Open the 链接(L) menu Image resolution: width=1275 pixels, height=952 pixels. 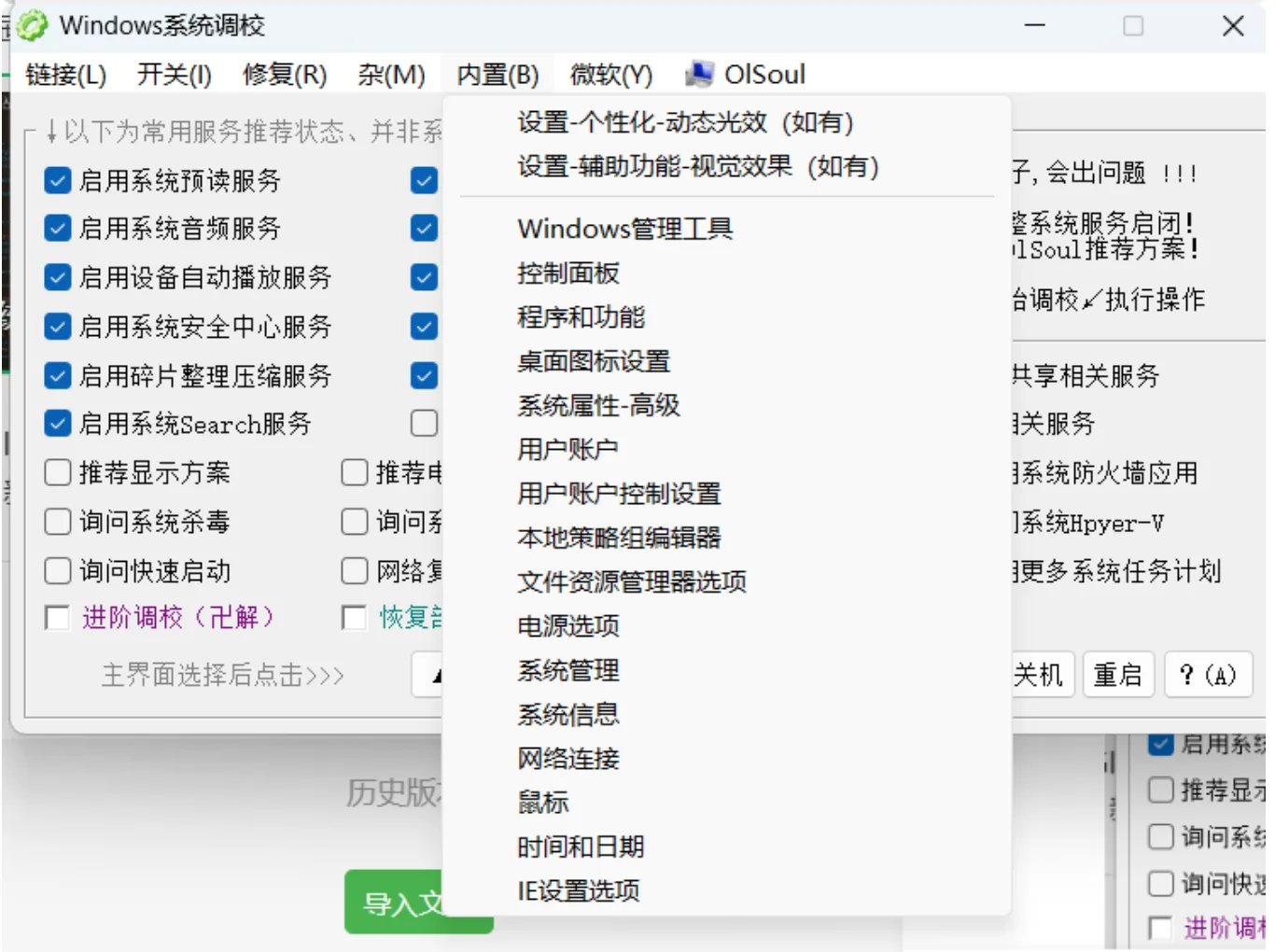click(65, 75)
